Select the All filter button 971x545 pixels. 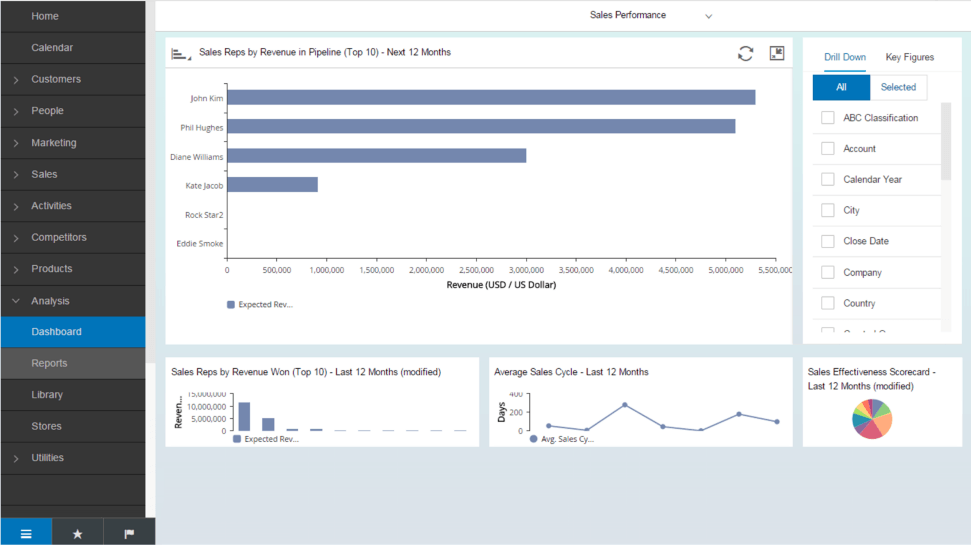[x=841, y=87]
